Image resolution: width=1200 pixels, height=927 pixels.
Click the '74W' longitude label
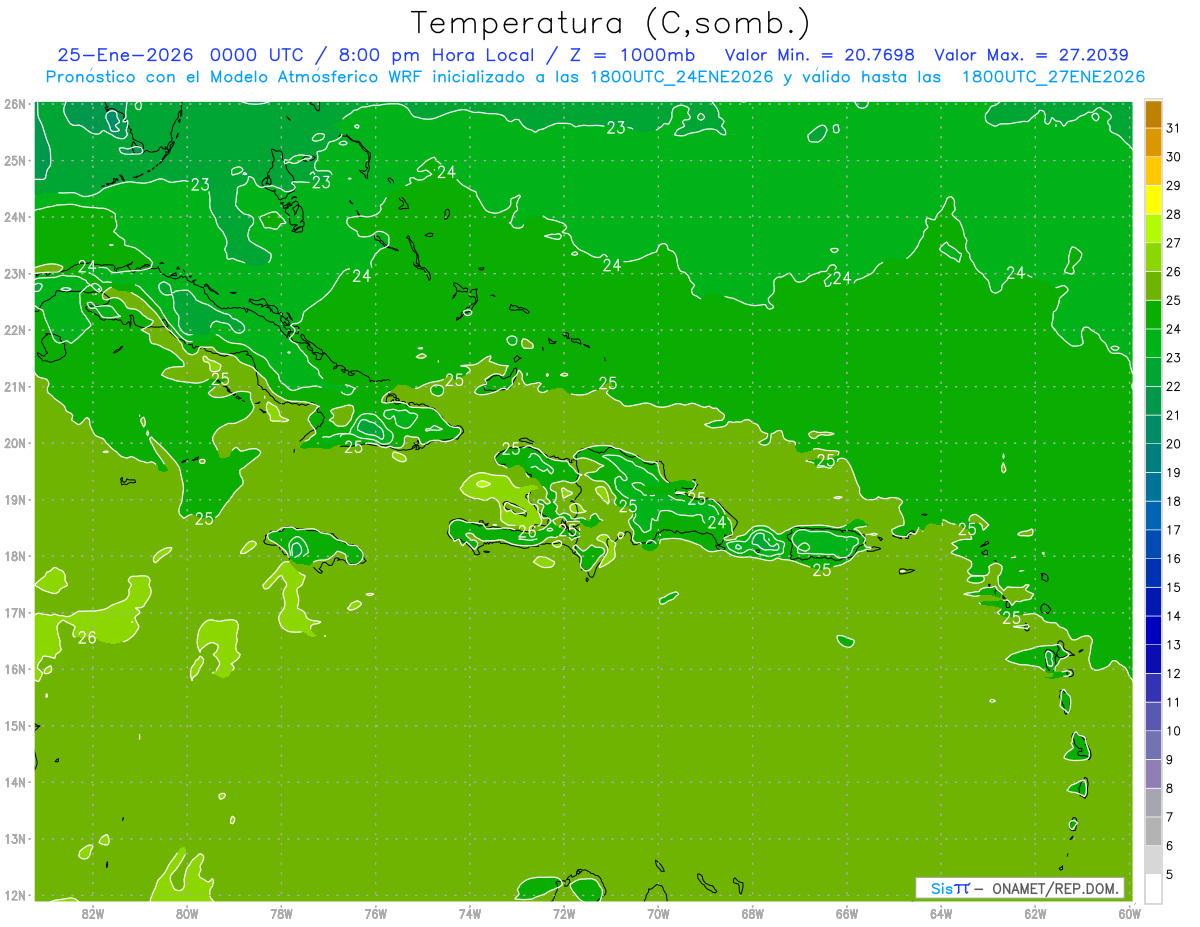click(469, 913)
